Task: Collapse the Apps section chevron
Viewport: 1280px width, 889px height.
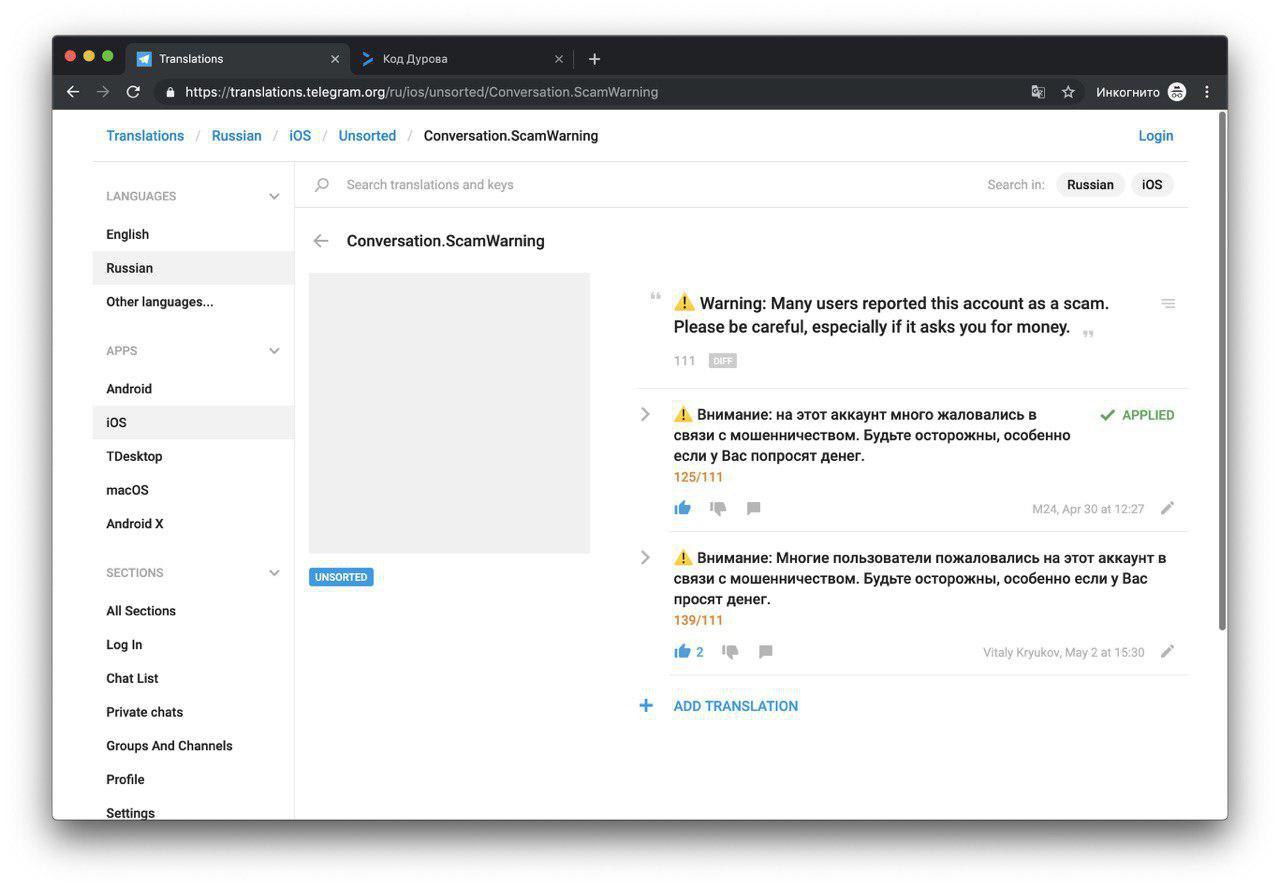Action: pos(274,351)
